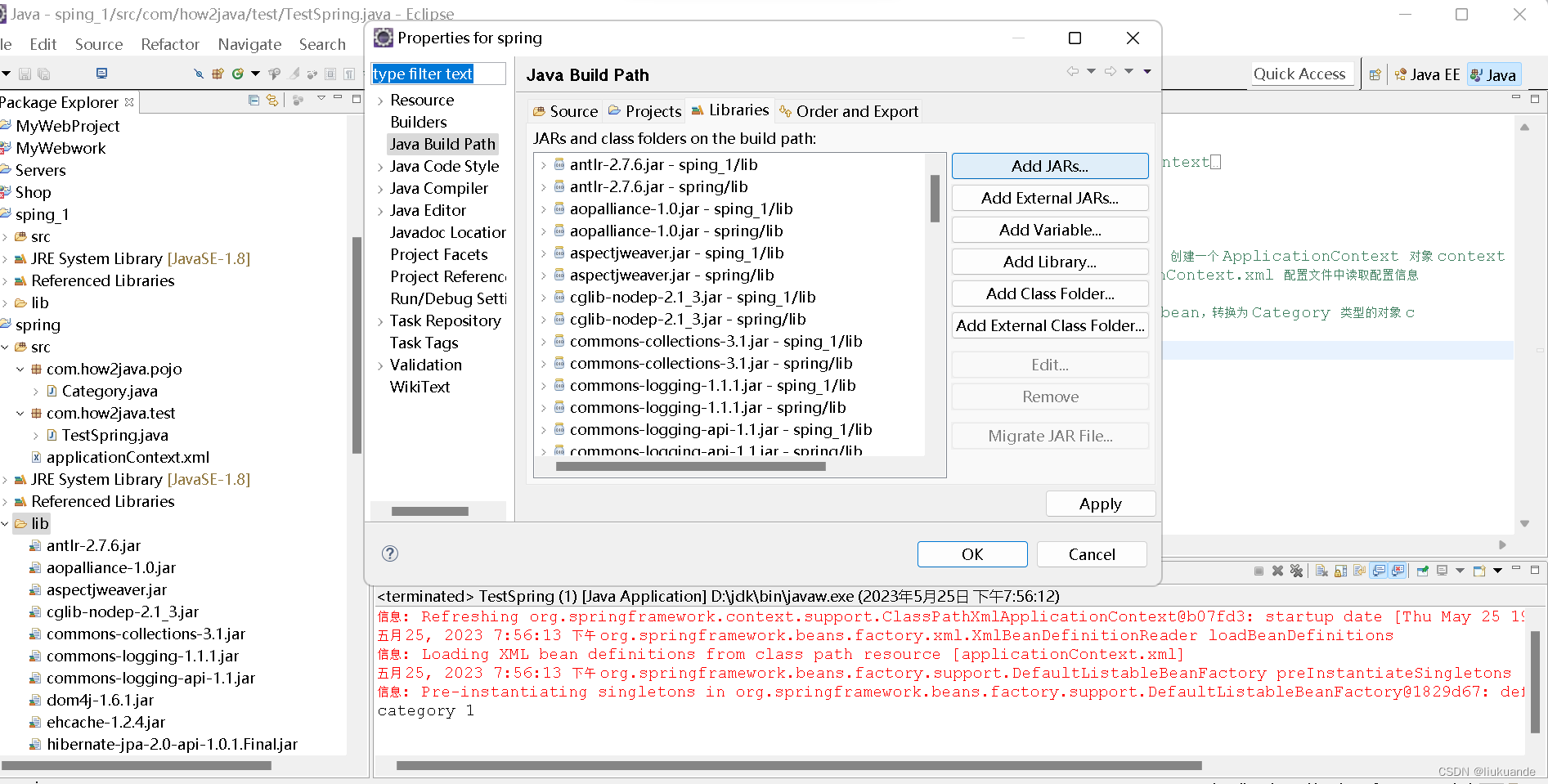Confirm with the OK button
Viewport: 1548px width, 784px height.
point(972,554)
